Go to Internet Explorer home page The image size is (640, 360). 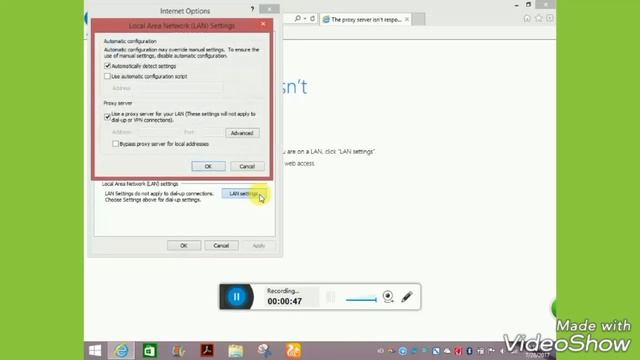527,18
